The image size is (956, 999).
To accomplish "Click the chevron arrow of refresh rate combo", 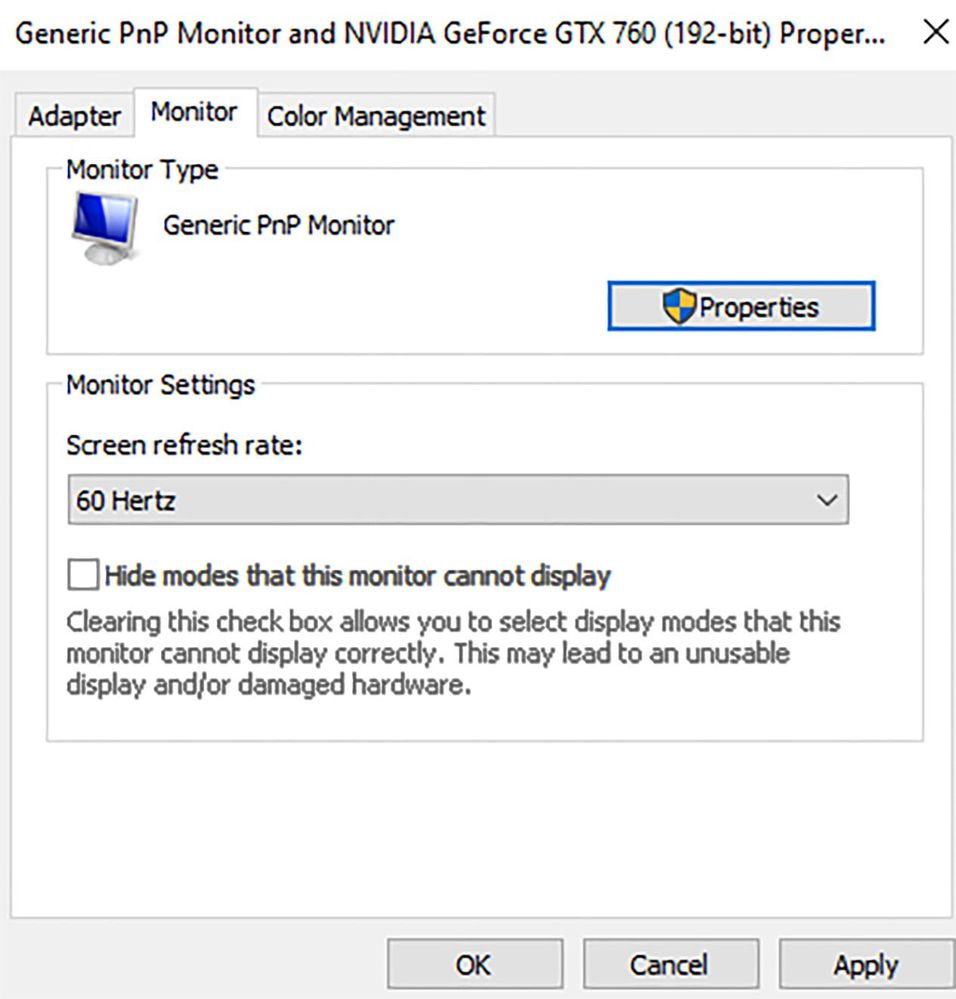I will (x=826, y=500).
